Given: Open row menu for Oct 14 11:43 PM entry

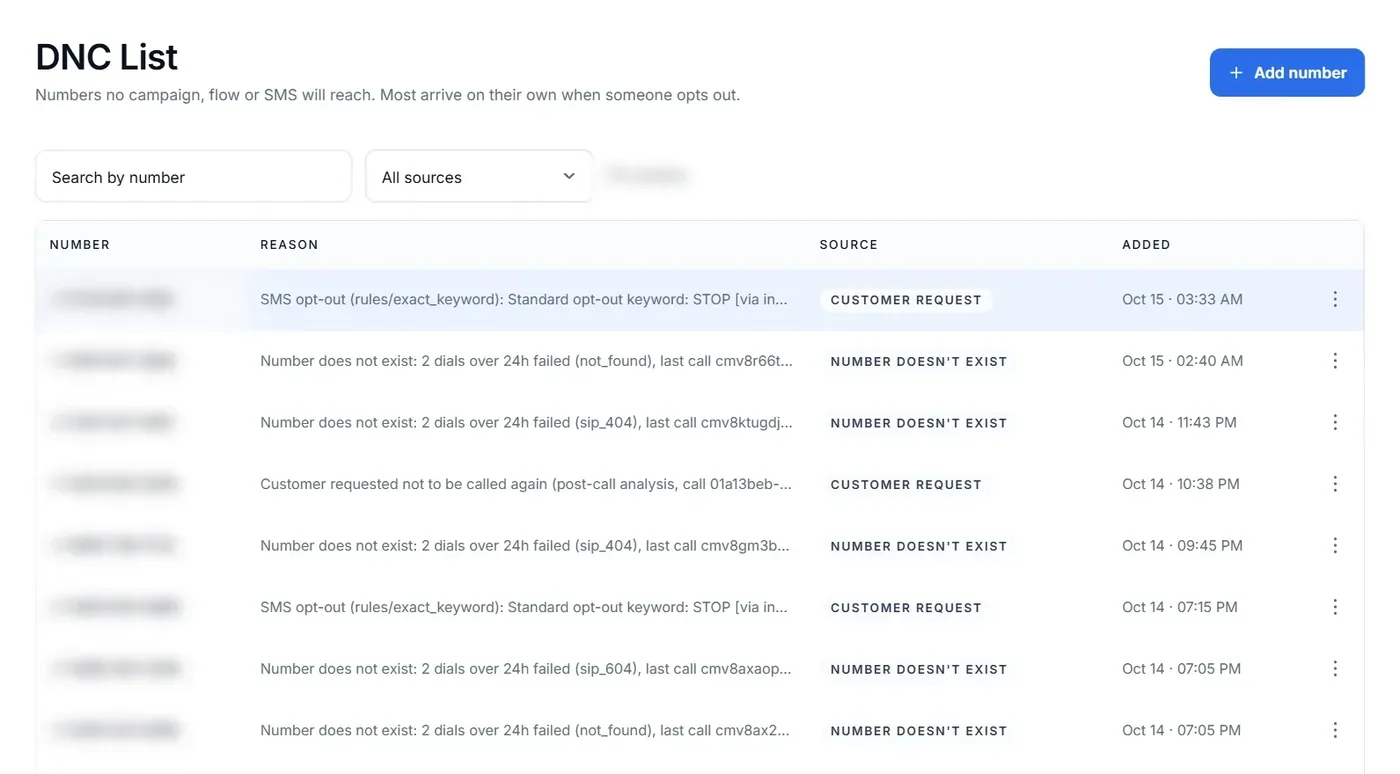Looking at the screenshot, I should pos(1335,423).
